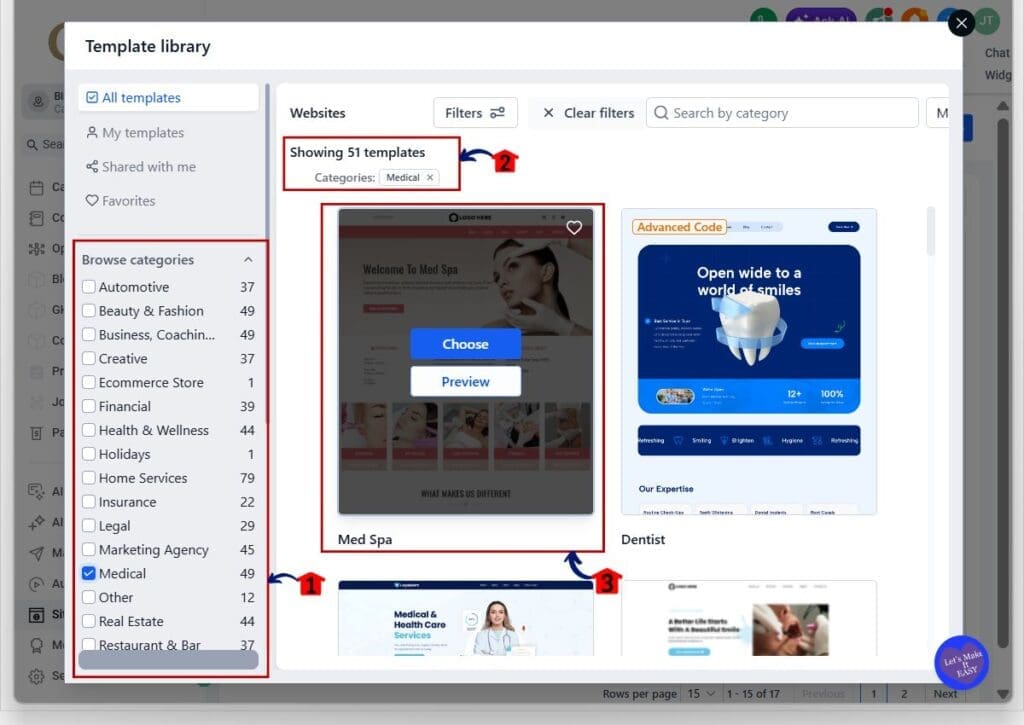The height and width of the screenshot is (725, 1024).
Task: Click the horizontal scrollbar under categories
Action: pyautogui.click(x=168, y=660)
